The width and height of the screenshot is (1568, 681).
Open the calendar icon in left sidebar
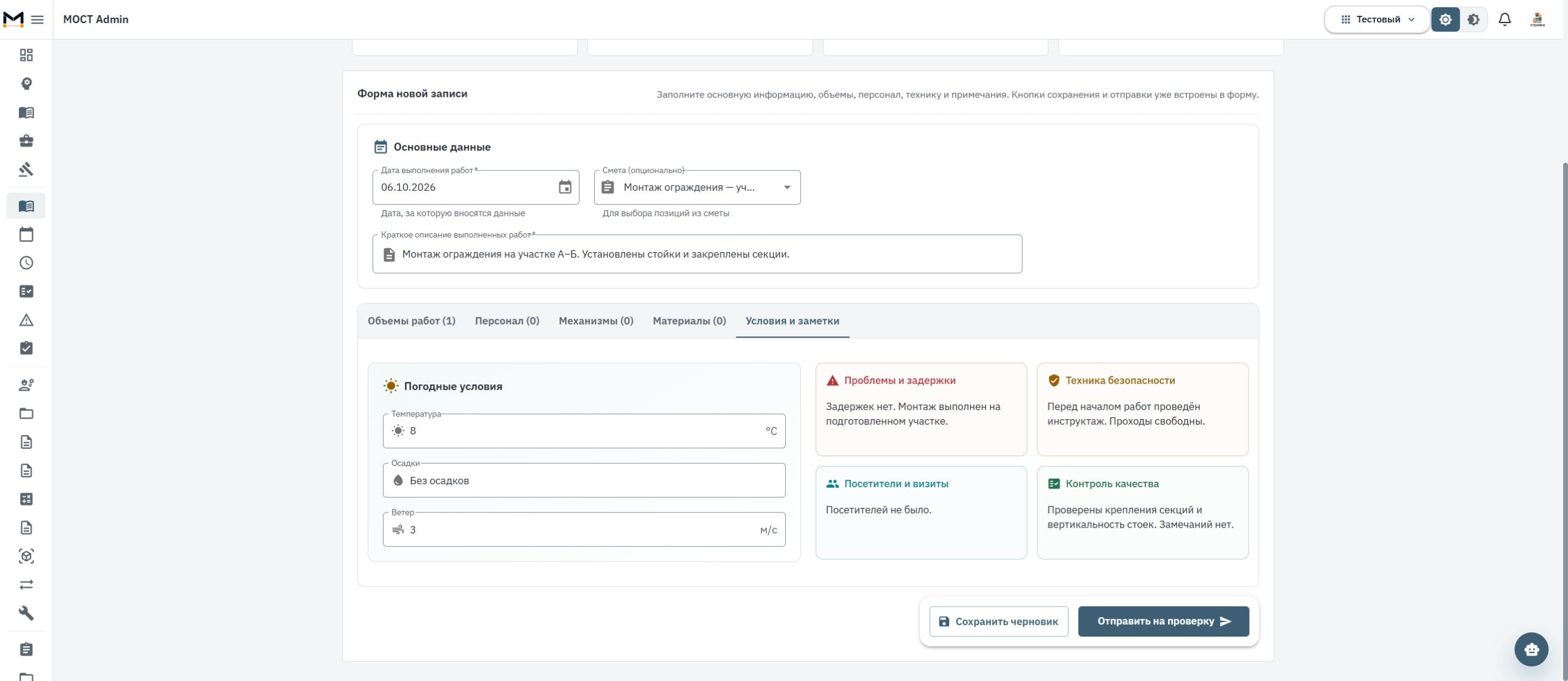tap(26, 235)
